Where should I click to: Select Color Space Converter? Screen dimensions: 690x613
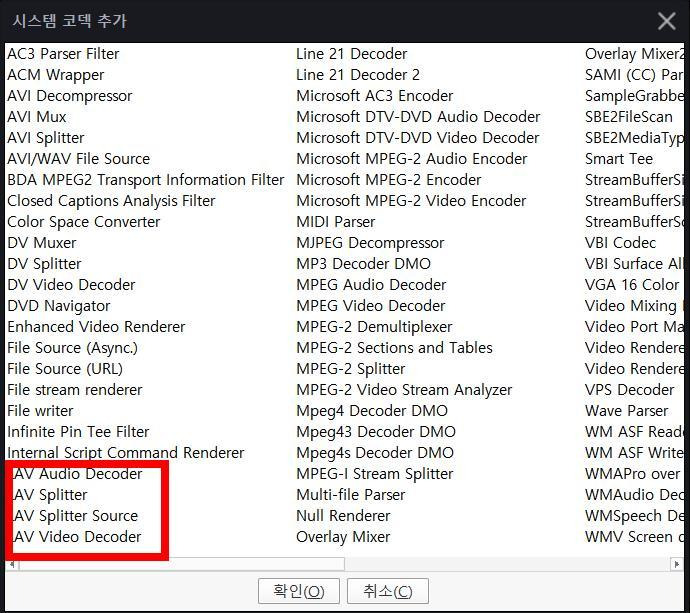coord(84,222)
